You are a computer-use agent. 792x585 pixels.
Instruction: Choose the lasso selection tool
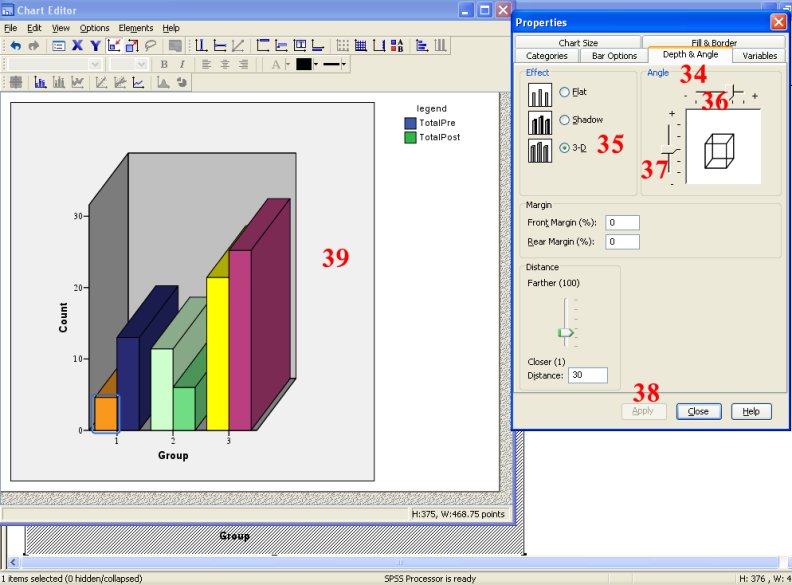point(150,46)
